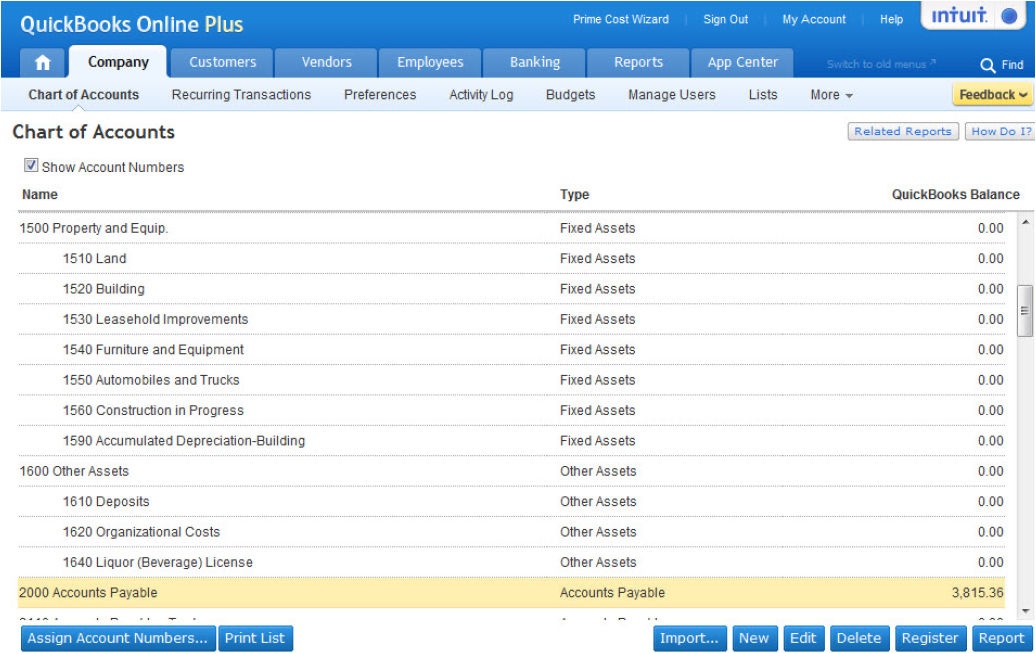Viewport: 1036px width, 653px height.
Task: Switch to the Customers tab
Action: pos(222,62)
